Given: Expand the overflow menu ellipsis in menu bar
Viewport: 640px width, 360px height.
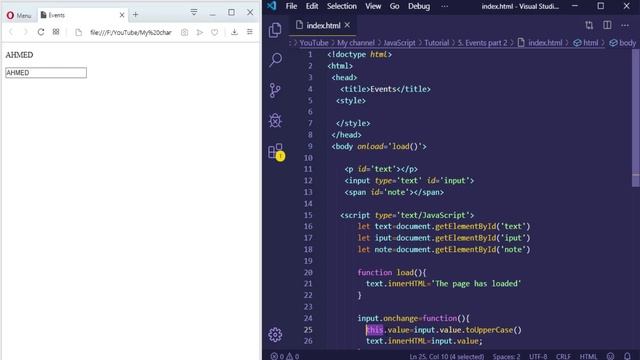Looking at the screenshot, I should tap(444, 6).
